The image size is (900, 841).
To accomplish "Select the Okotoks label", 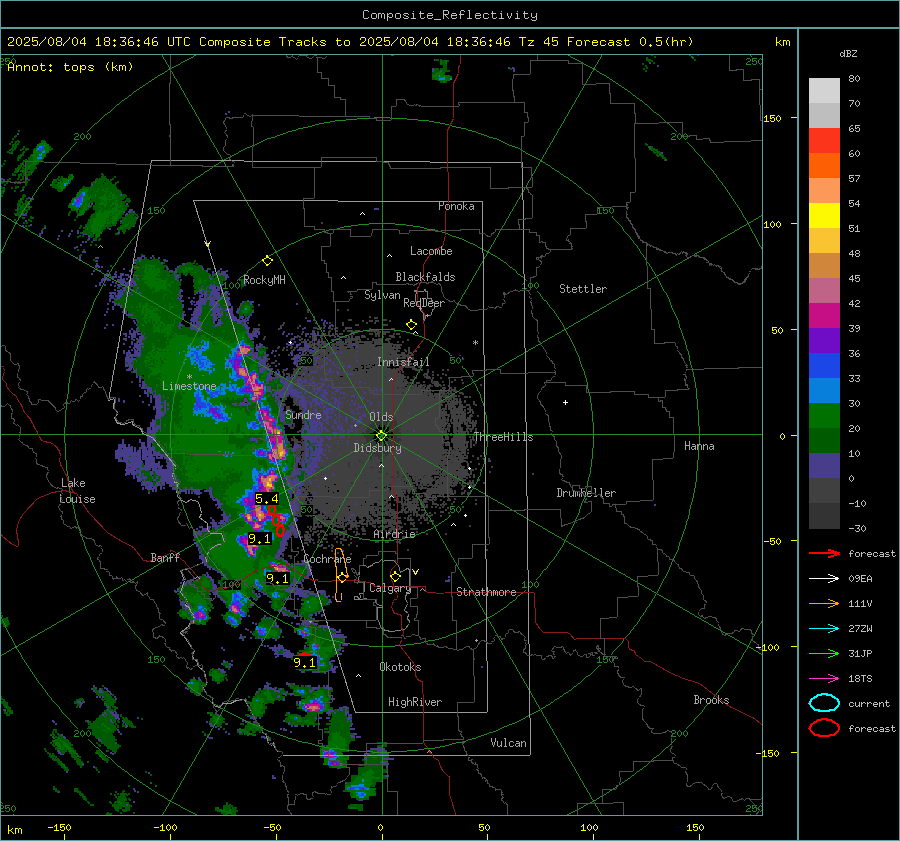I will coord(400,667).
